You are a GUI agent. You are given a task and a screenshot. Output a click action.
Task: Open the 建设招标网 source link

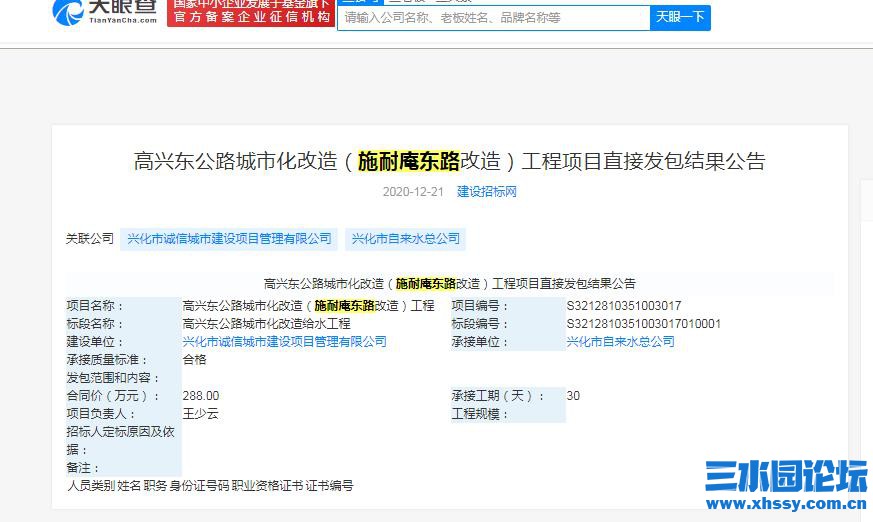click(x=487, y=192)
